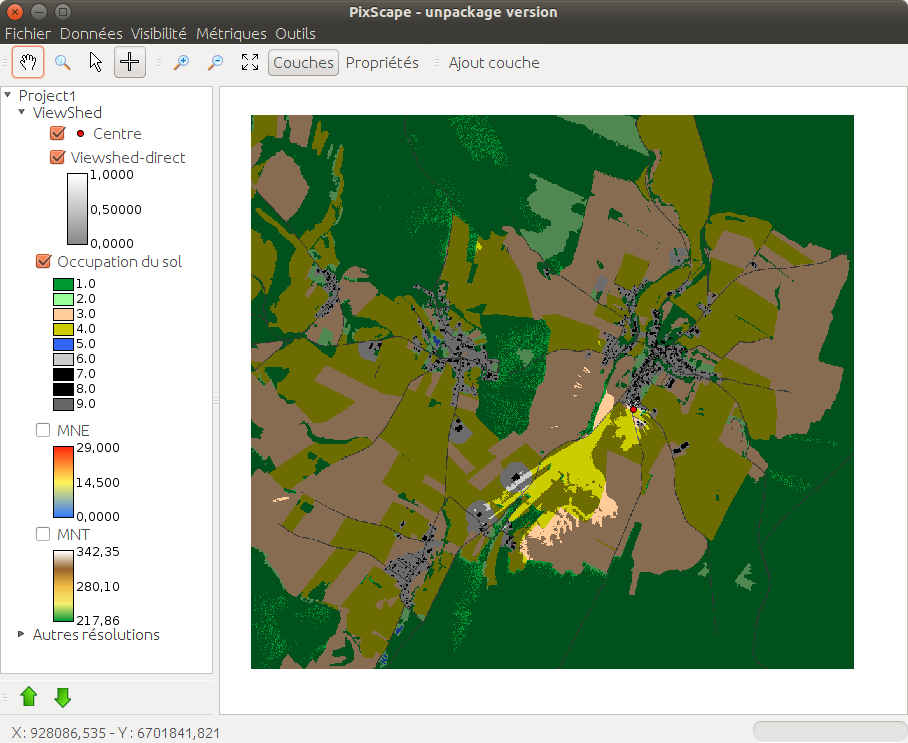Click the yellow 4.0 legend swatch
The height and width of the screenshot is (743, 908).
63,328
